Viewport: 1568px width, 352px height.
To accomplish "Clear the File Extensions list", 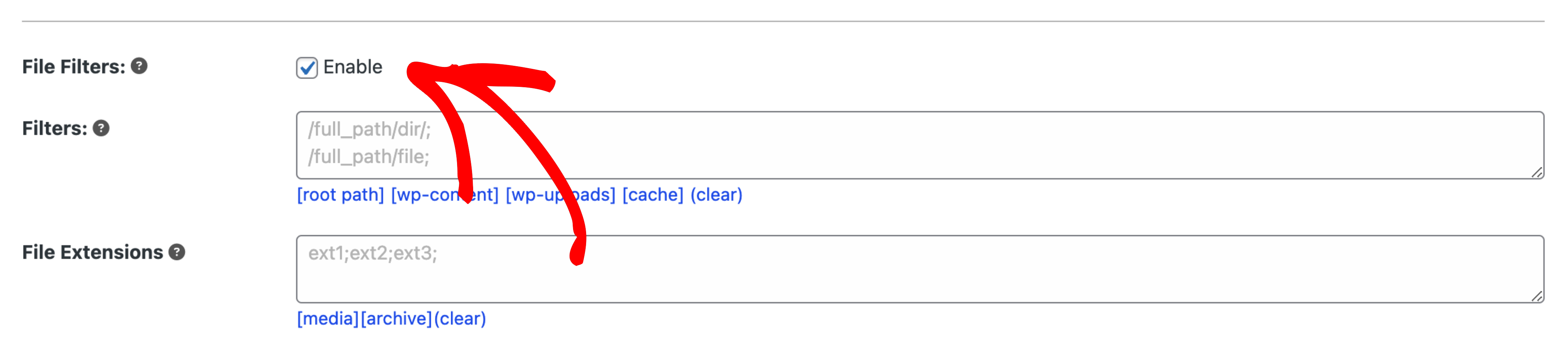I will pos(459,319).
